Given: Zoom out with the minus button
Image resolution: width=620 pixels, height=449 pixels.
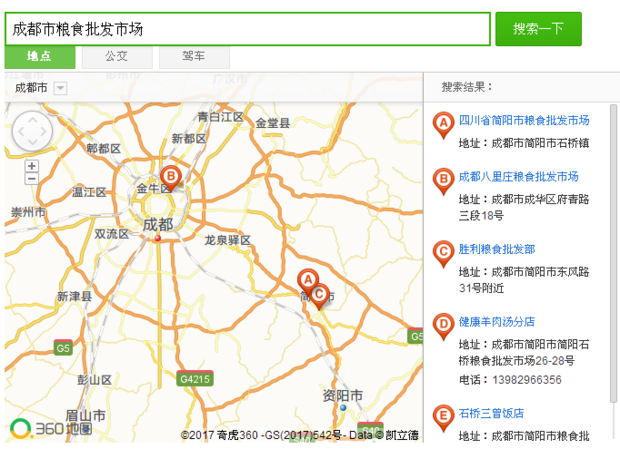Looking at the screenshot, I should (32, 179).
